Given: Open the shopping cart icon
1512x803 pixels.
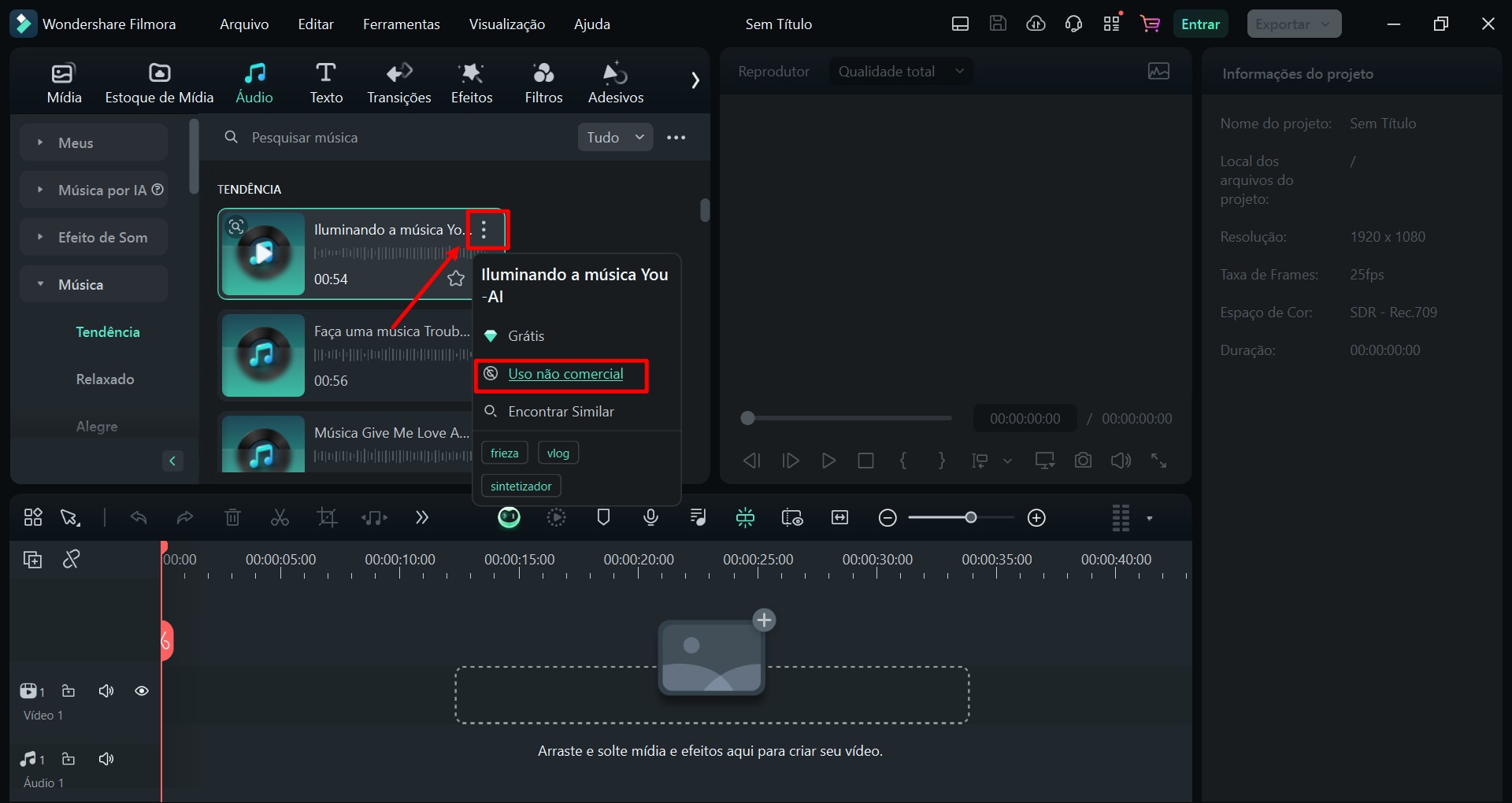Looking at the screenshot, I should pyautogui.click(x=1150, y=24).
